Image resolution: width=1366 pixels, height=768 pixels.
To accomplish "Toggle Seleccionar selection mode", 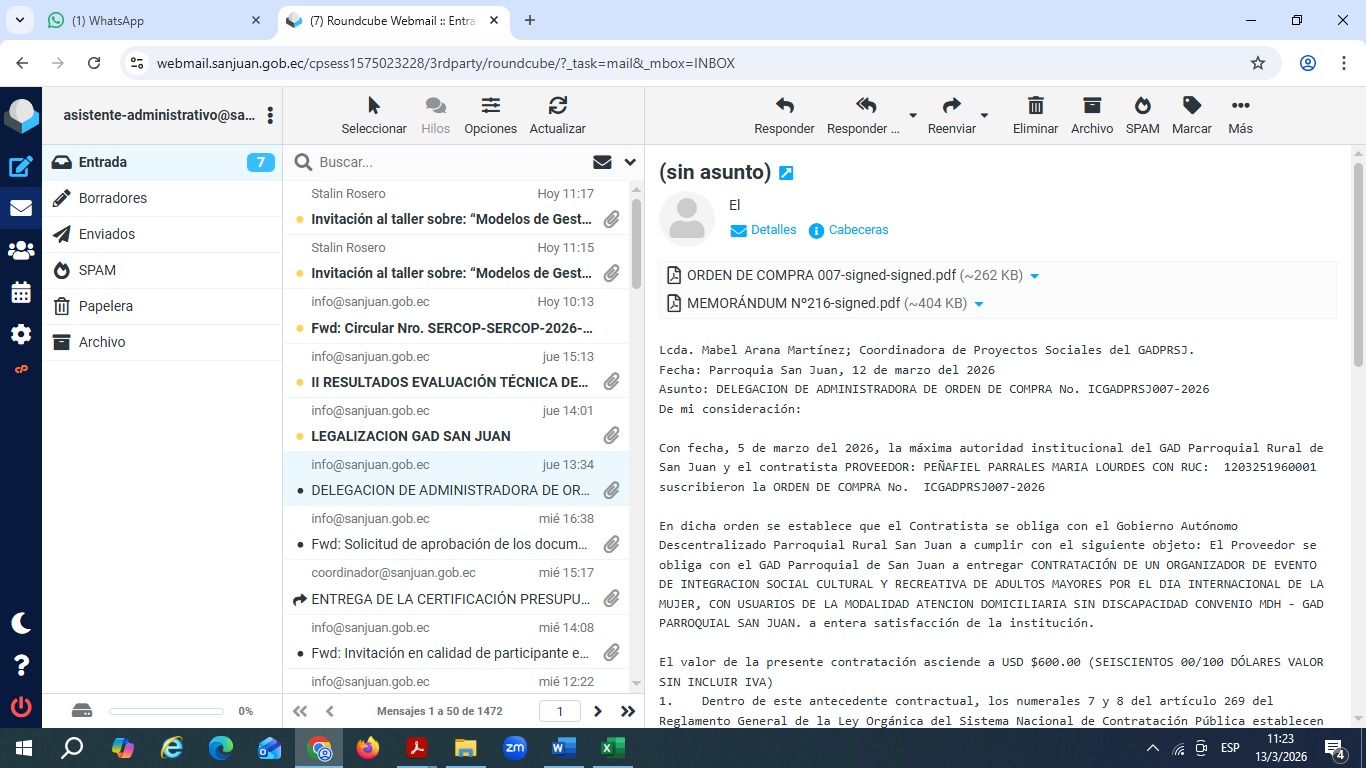I will click(x=374, y=115).
